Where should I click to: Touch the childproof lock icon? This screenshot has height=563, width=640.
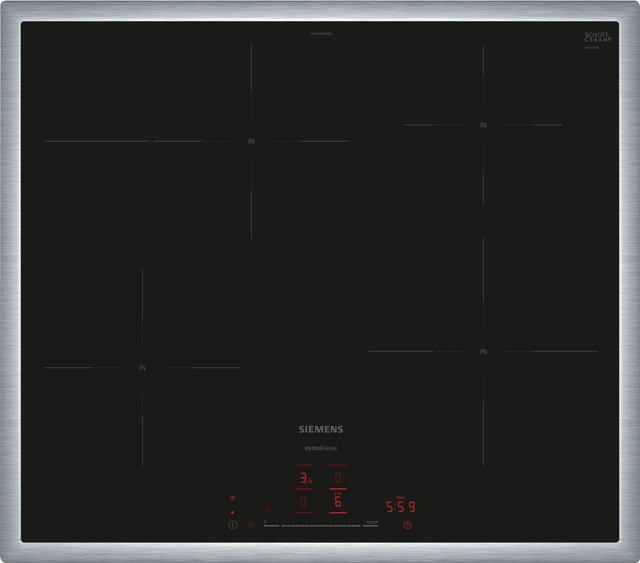coord(251,525)
